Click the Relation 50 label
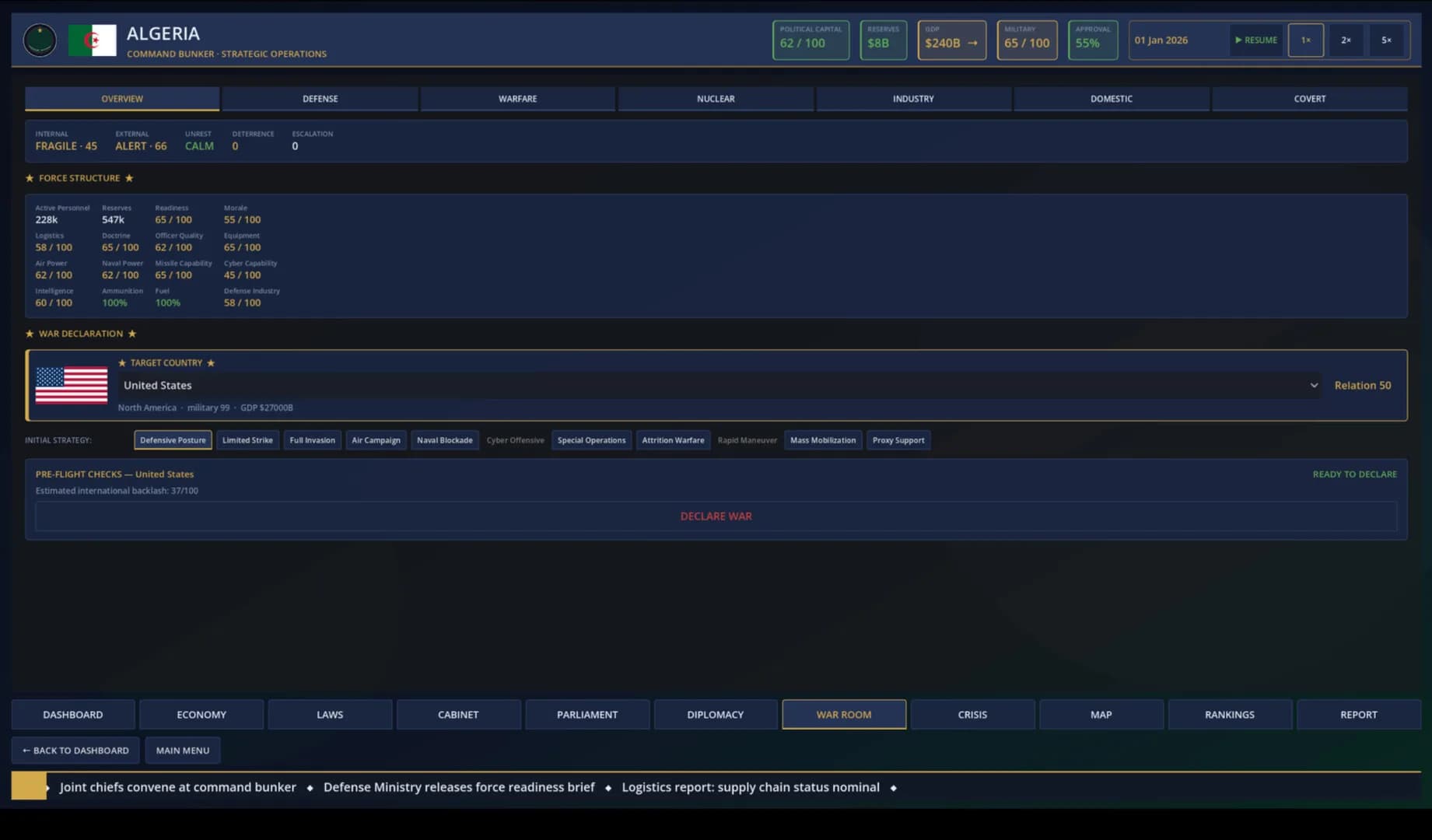 click(1363, 386)
